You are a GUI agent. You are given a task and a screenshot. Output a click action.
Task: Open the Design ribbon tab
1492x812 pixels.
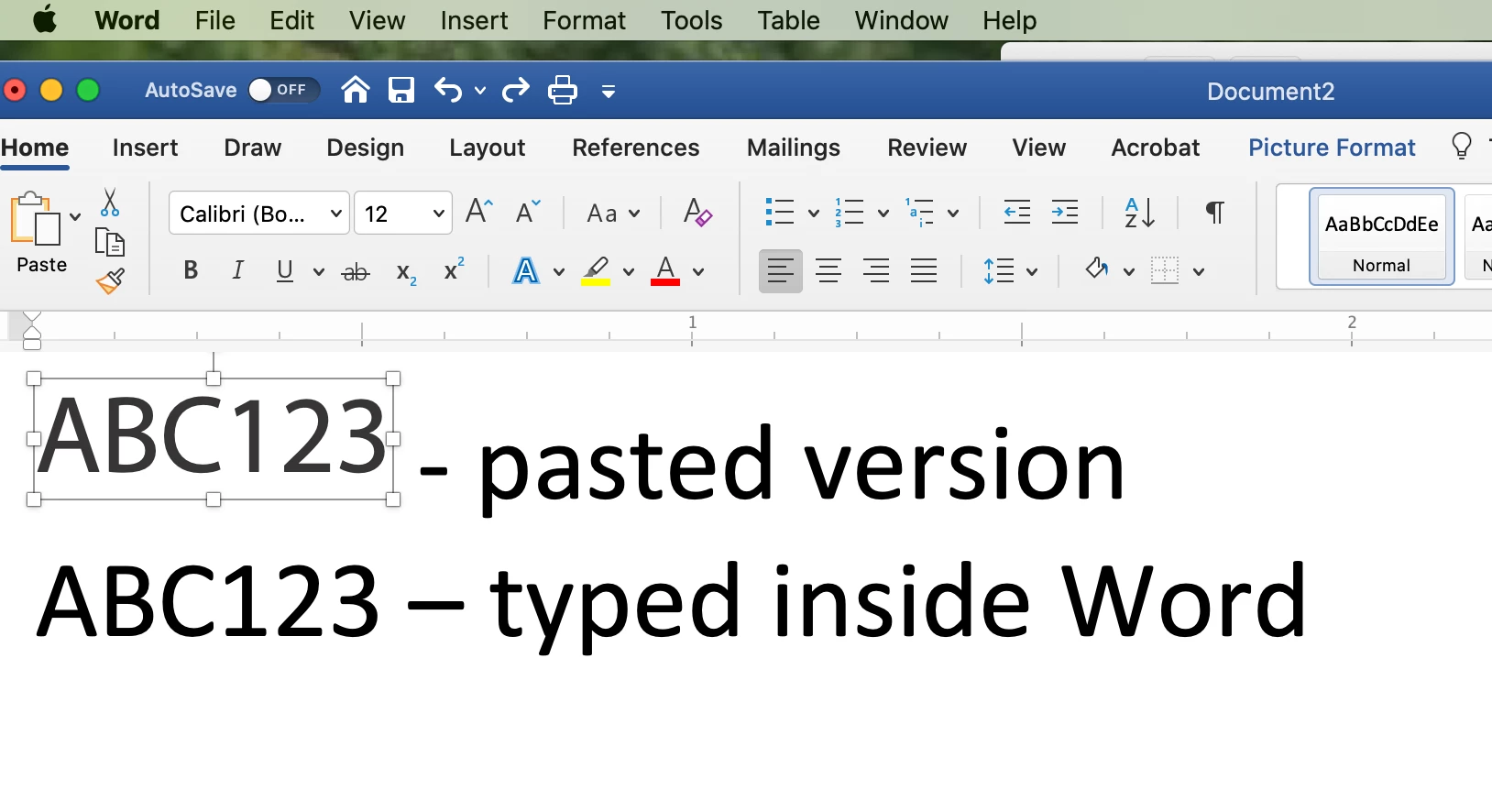[365, 148]
